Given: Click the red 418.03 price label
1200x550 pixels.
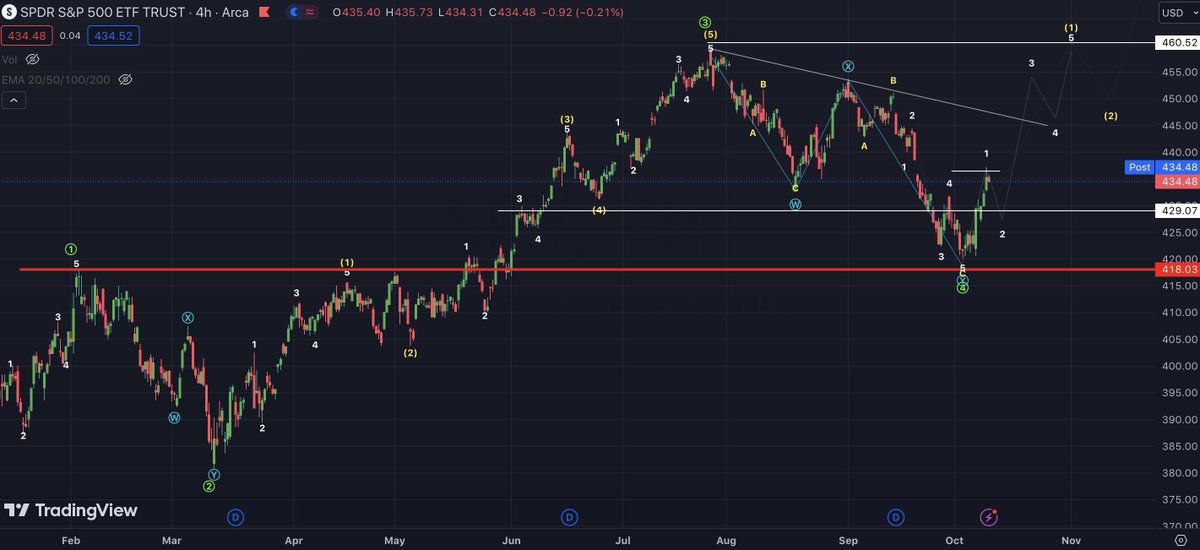Looking at the screenshot, I should click(1177, 270).
